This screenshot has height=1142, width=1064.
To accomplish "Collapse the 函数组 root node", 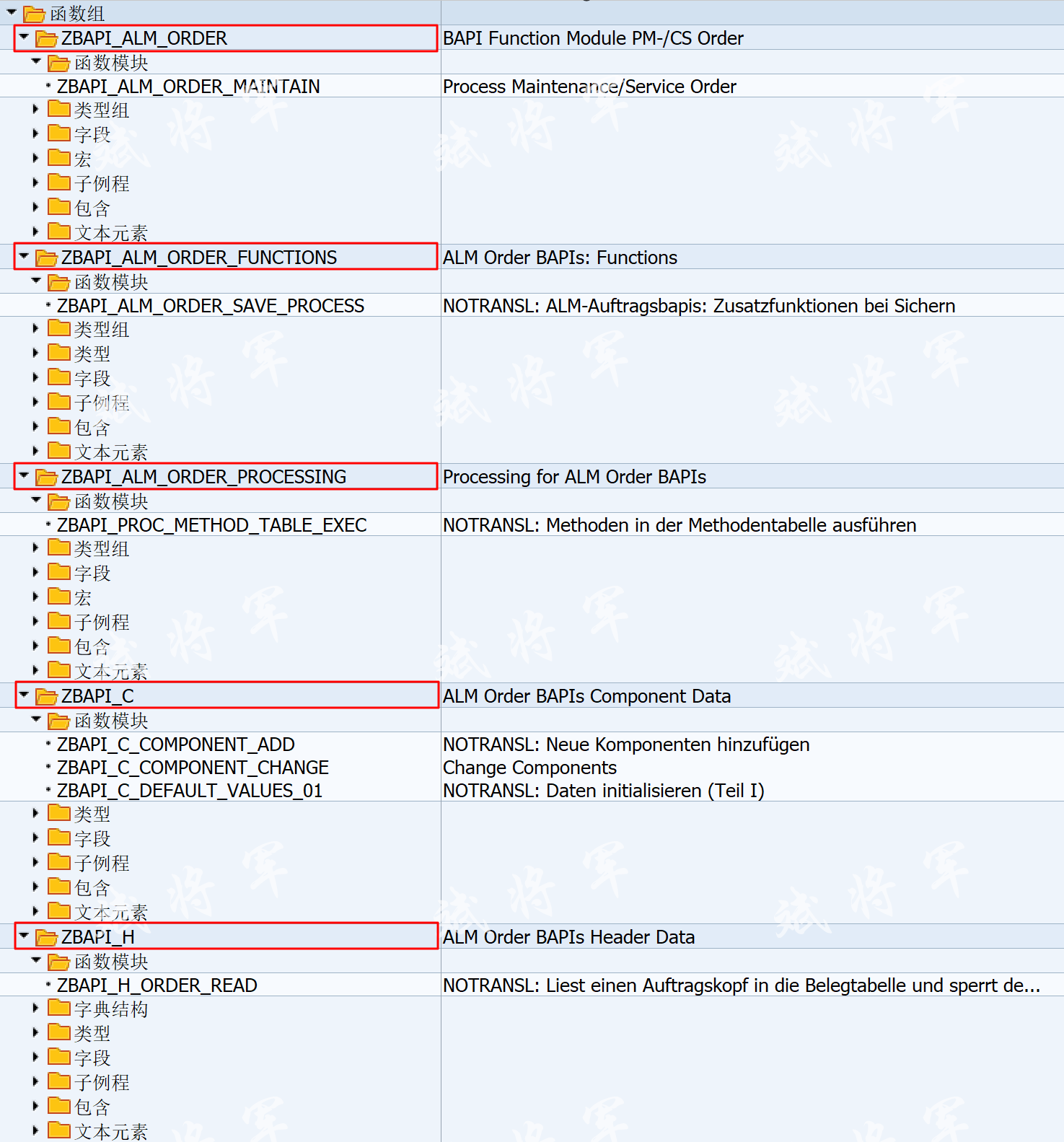I will coord(12,12).
